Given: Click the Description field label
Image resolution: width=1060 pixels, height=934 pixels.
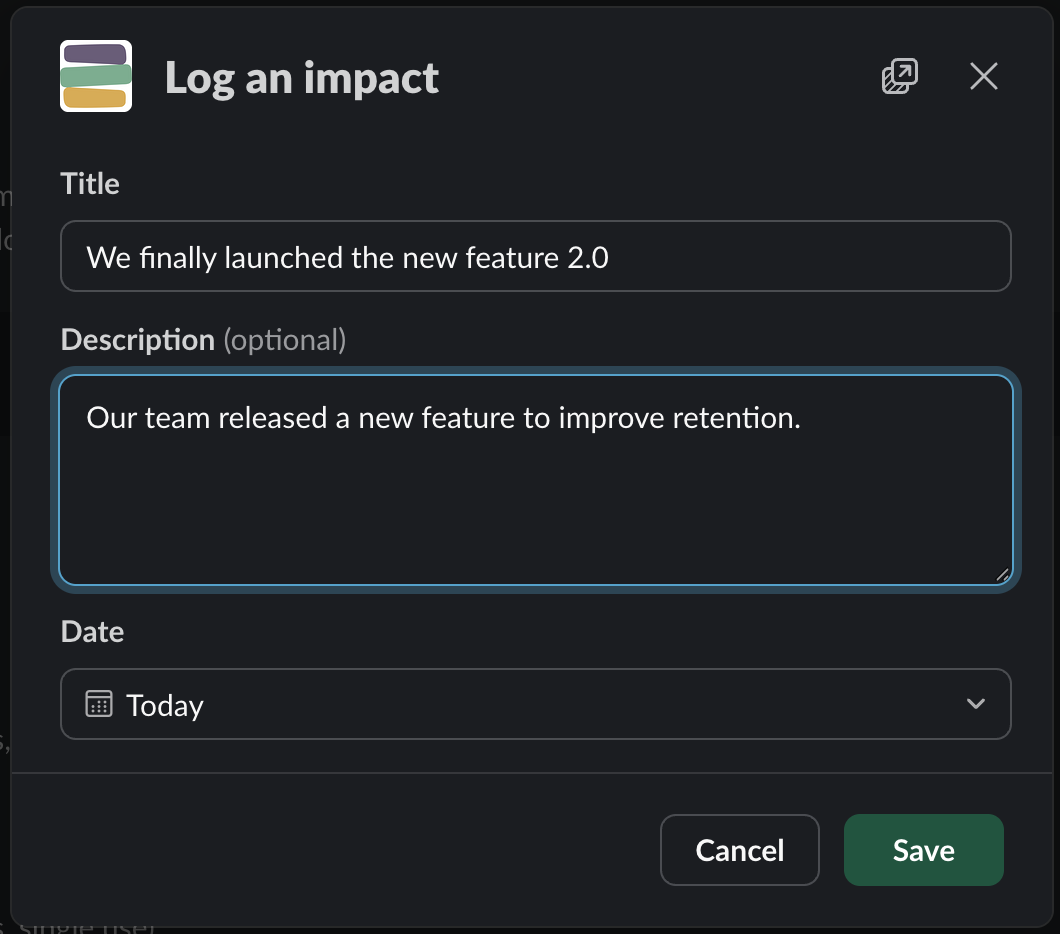Looking at the screenshot, I should tap(203, 340).
